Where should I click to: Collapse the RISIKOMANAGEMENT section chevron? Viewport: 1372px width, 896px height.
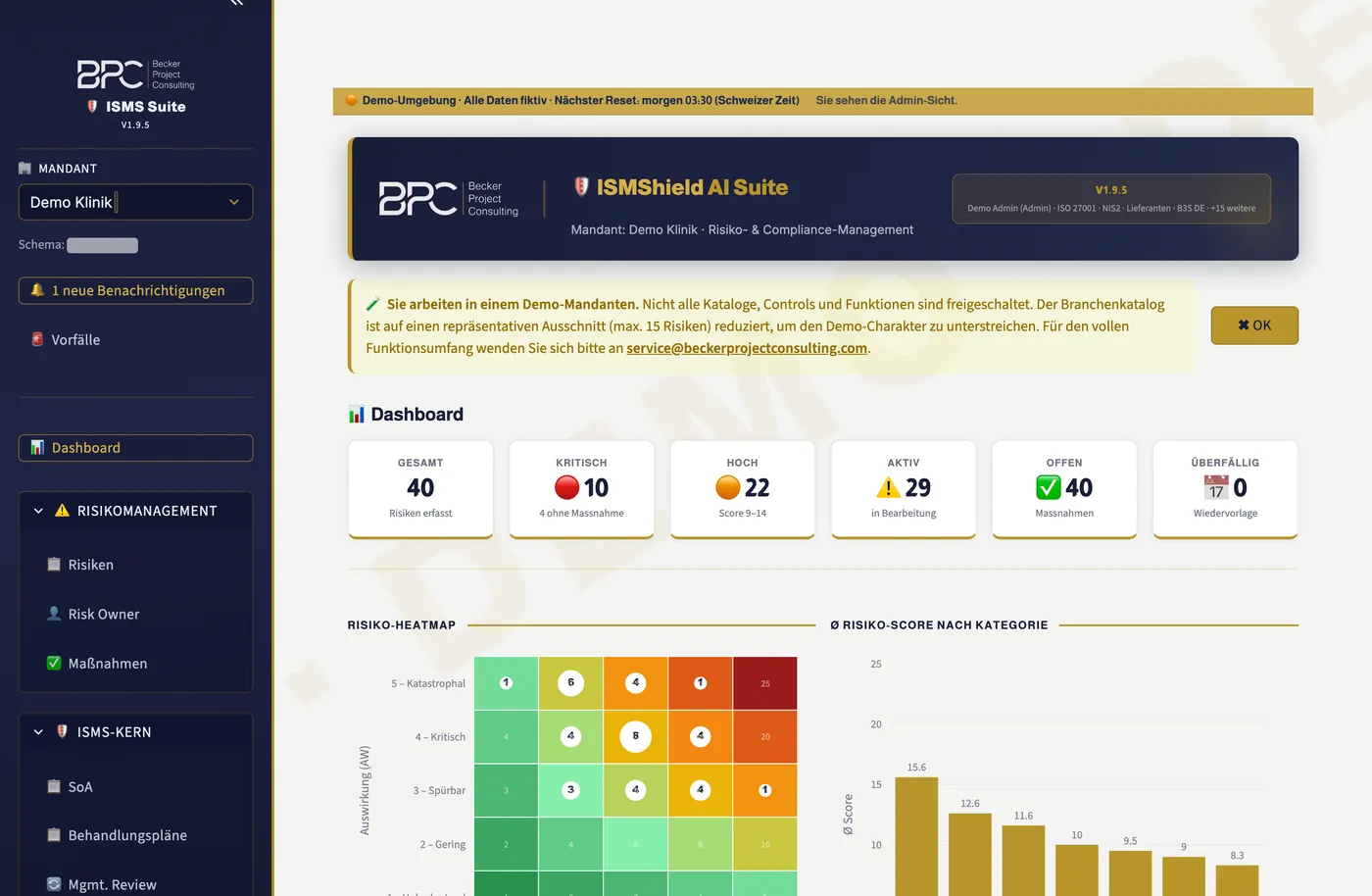click(x=38, y=511)
